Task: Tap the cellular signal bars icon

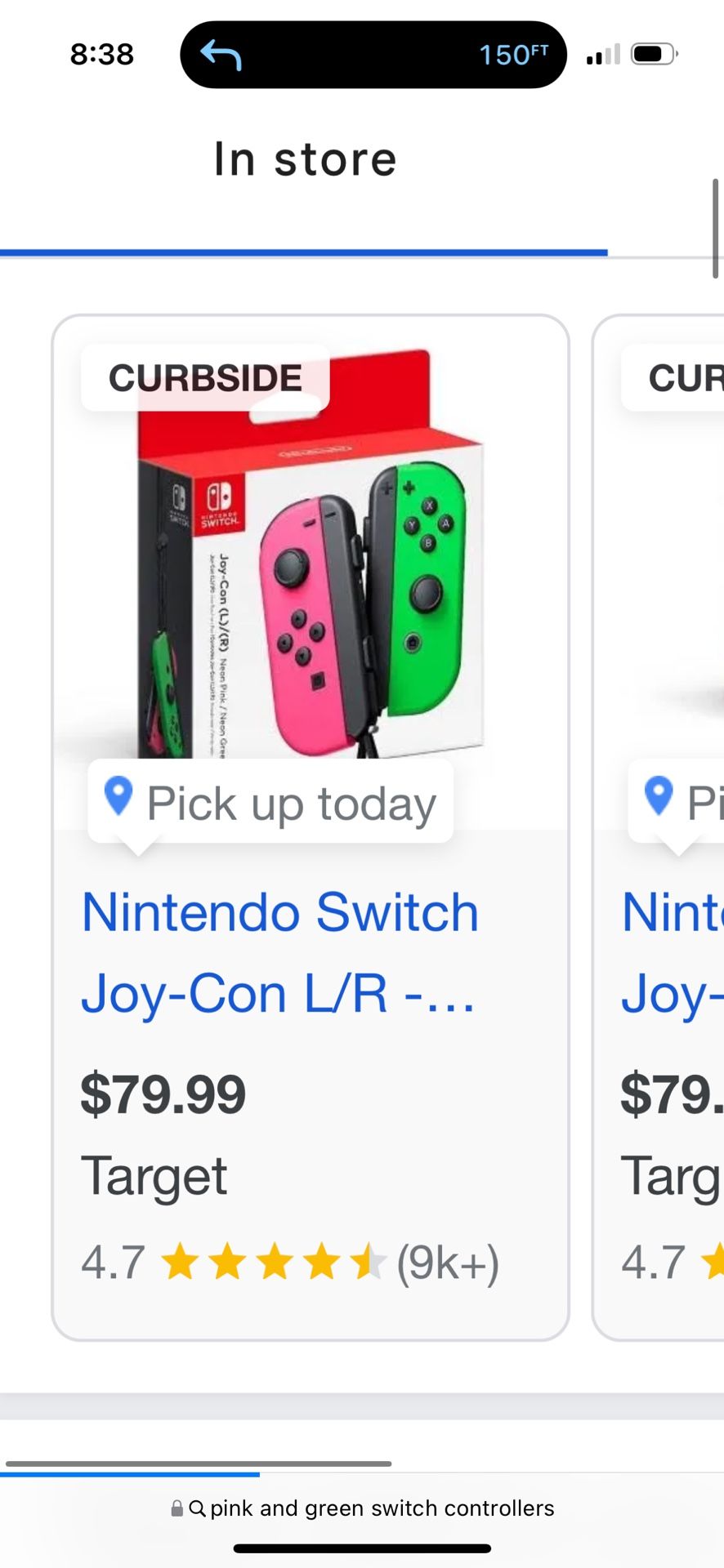Action: [x=603, y=55]
